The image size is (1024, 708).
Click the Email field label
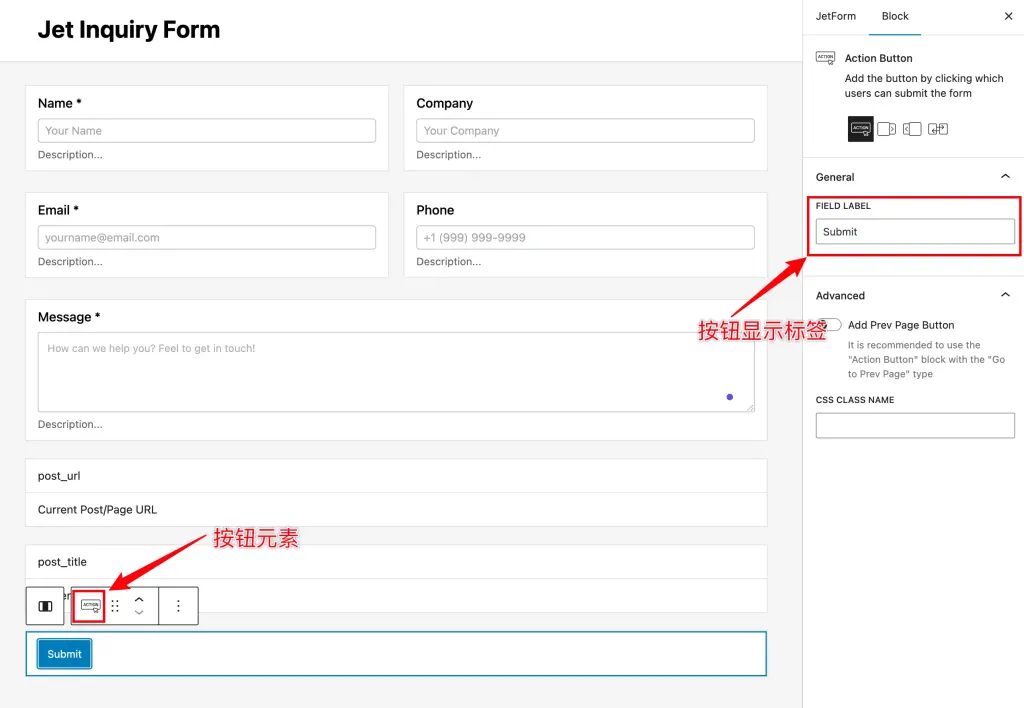tap(58, 210)
